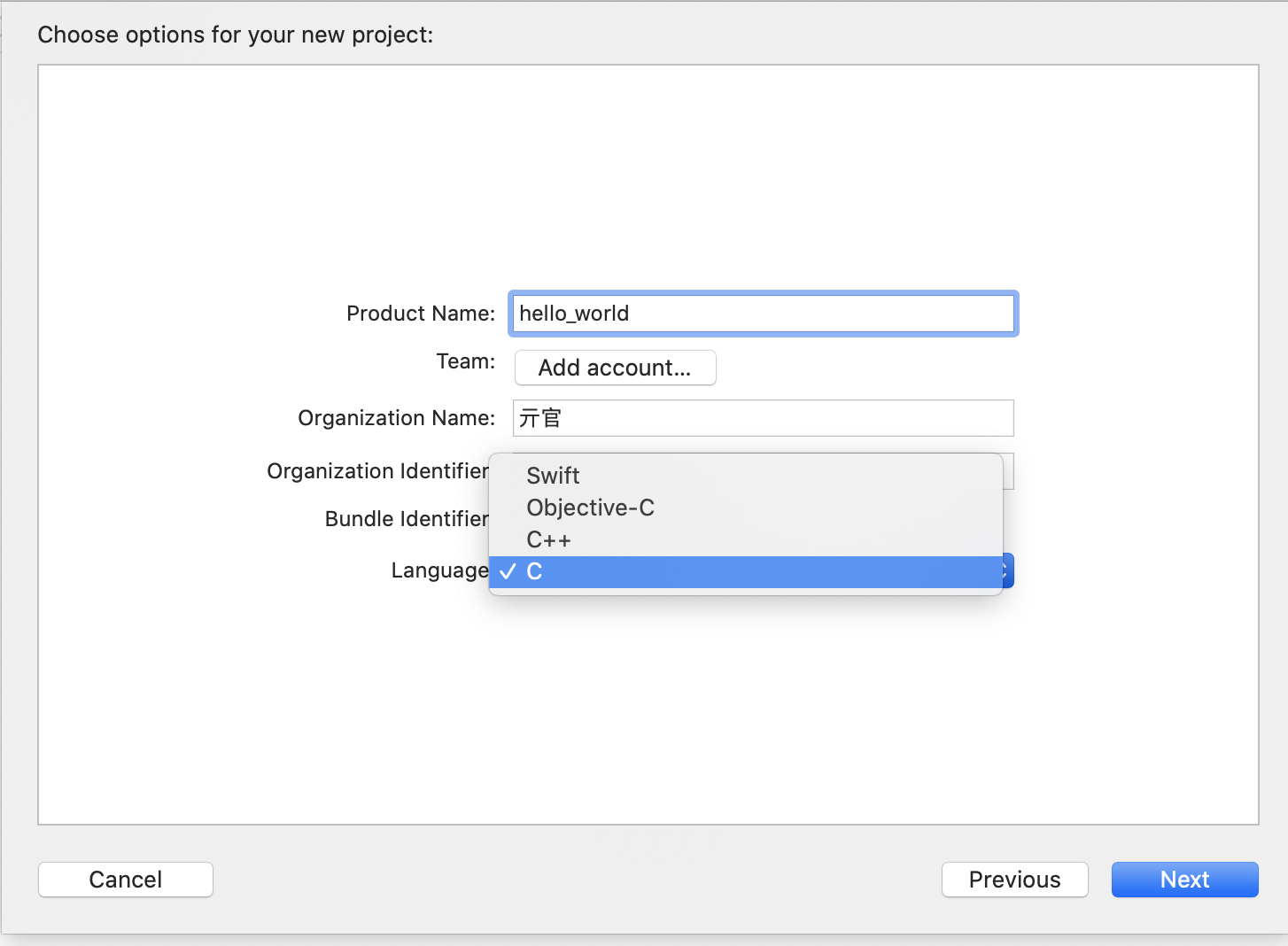Viewport: 1288px width, 946px height.
Task: Focus the Product Name text field
Action: [x=763, y=314]
